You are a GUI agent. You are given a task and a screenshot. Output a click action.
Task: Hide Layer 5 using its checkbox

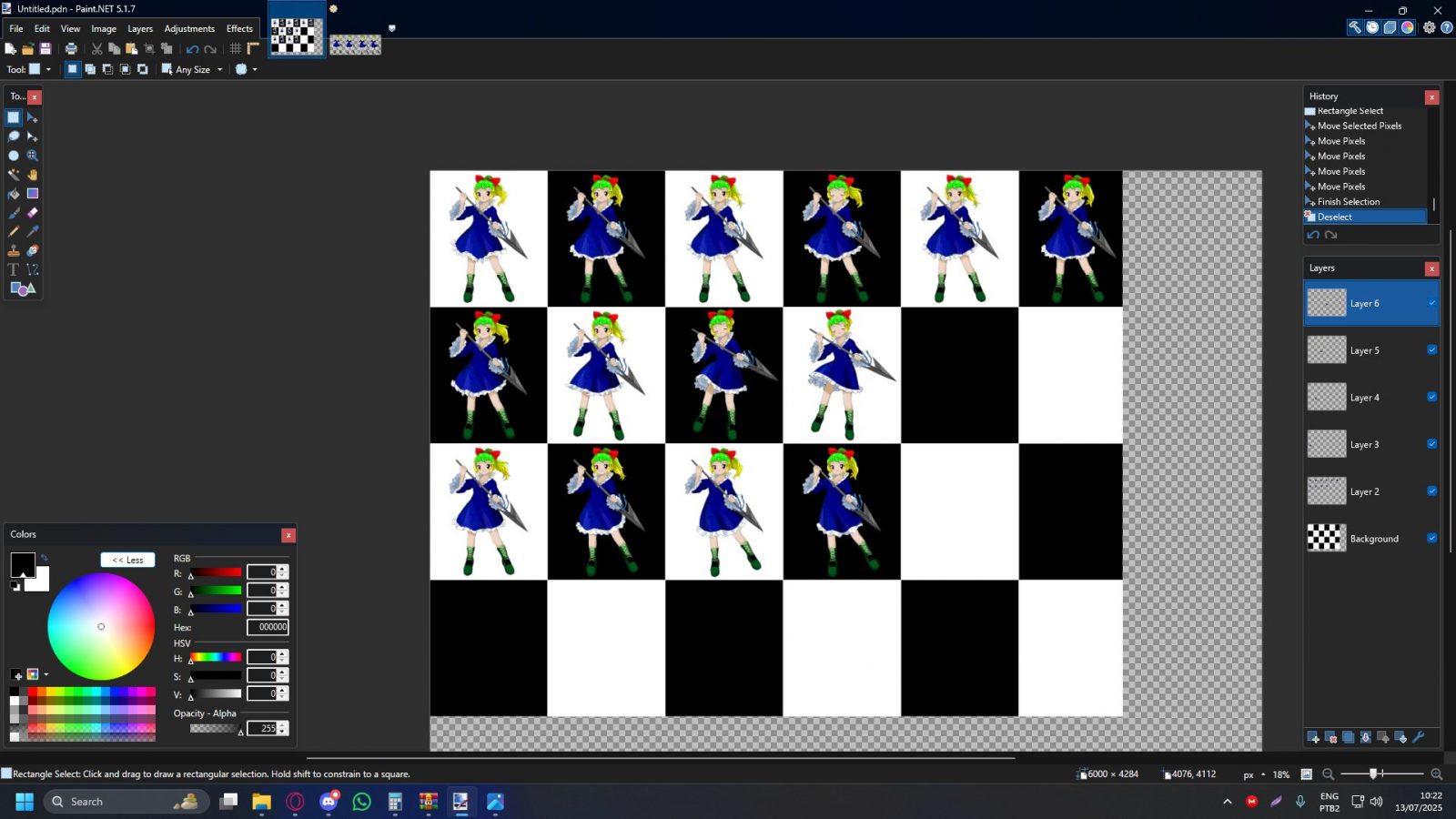(x=1431, y=350)
